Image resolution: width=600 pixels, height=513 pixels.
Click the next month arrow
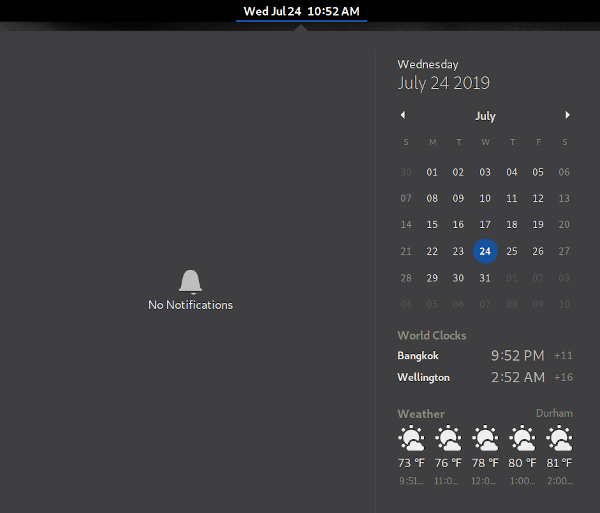tap(568, 115)
